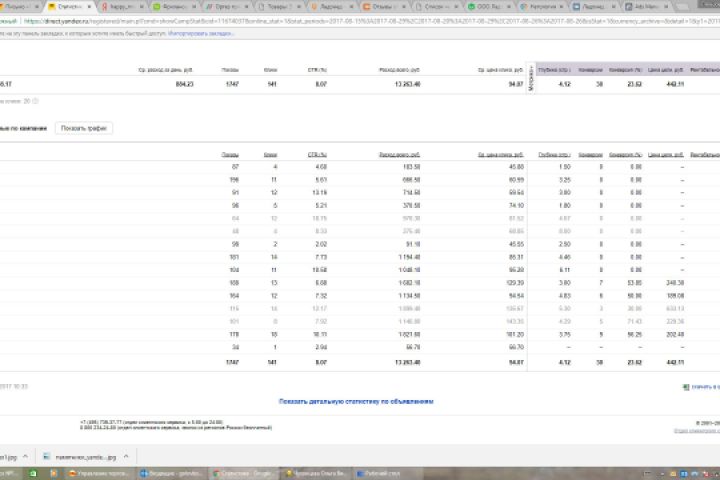
Task: Click the goal price cell 348.30
Action: 675,283
